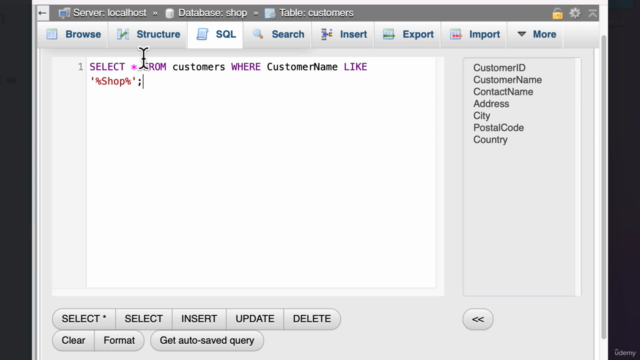Click Get auto-saved query button
This screenshot has width=640, height=360.
207,340
